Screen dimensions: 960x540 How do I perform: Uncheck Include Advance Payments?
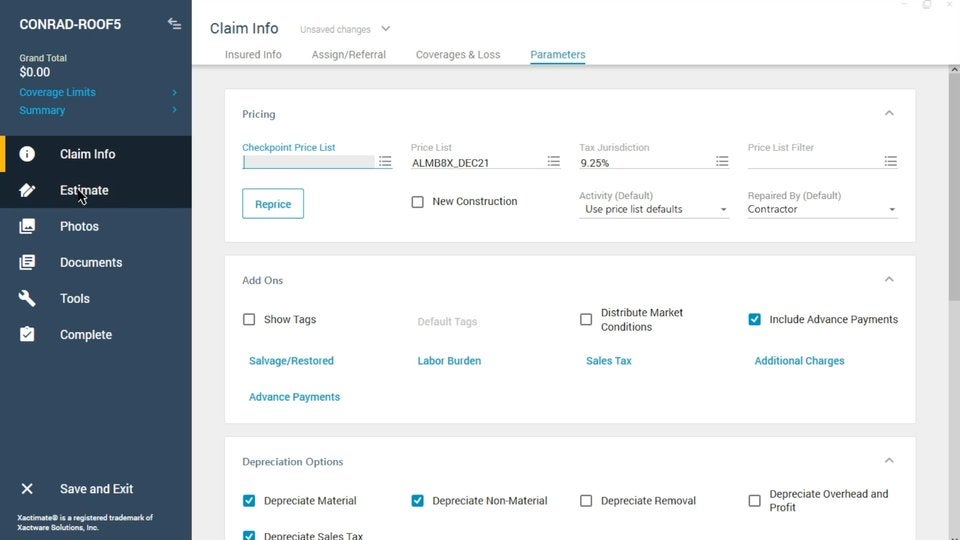tap(755, 320)
